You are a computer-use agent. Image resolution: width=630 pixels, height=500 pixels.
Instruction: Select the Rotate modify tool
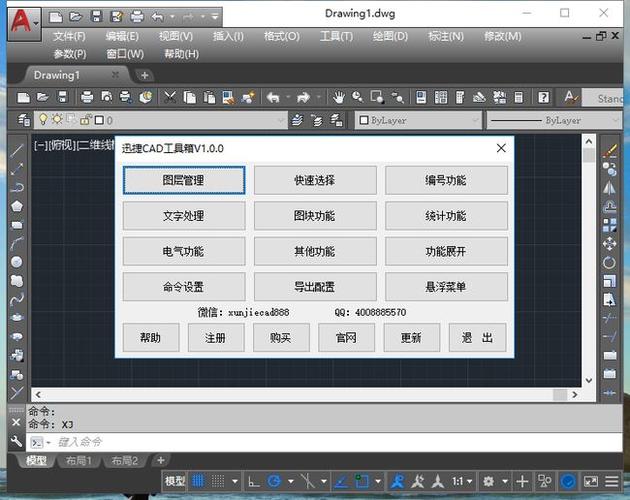point(610,262)
